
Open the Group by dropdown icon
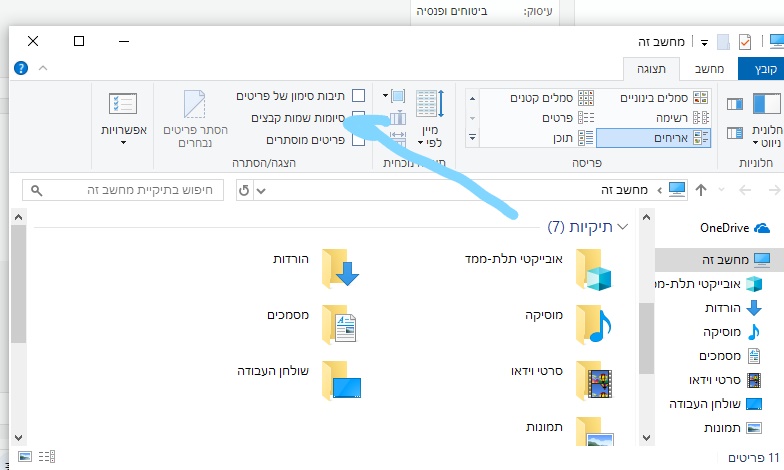pyautogui.click(x=394, y=96)
